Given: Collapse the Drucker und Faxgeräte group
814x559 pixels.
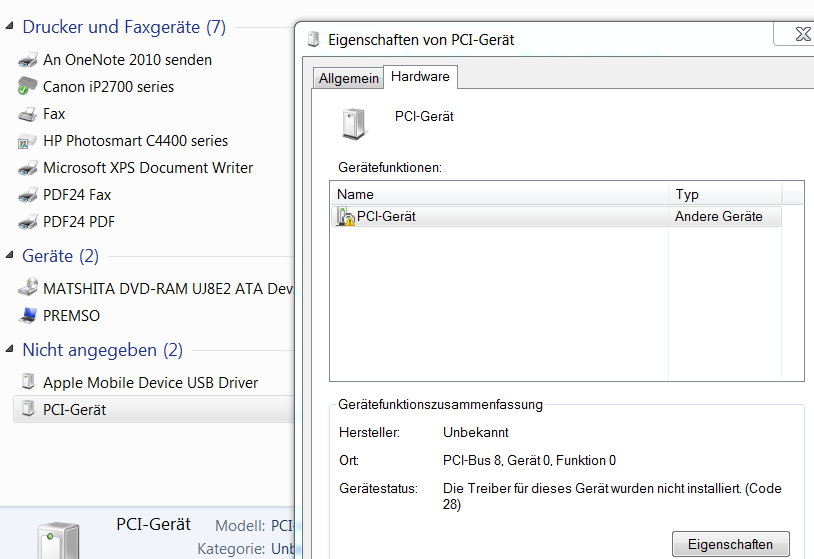Looking at the screenshot, I should (9, 25).
